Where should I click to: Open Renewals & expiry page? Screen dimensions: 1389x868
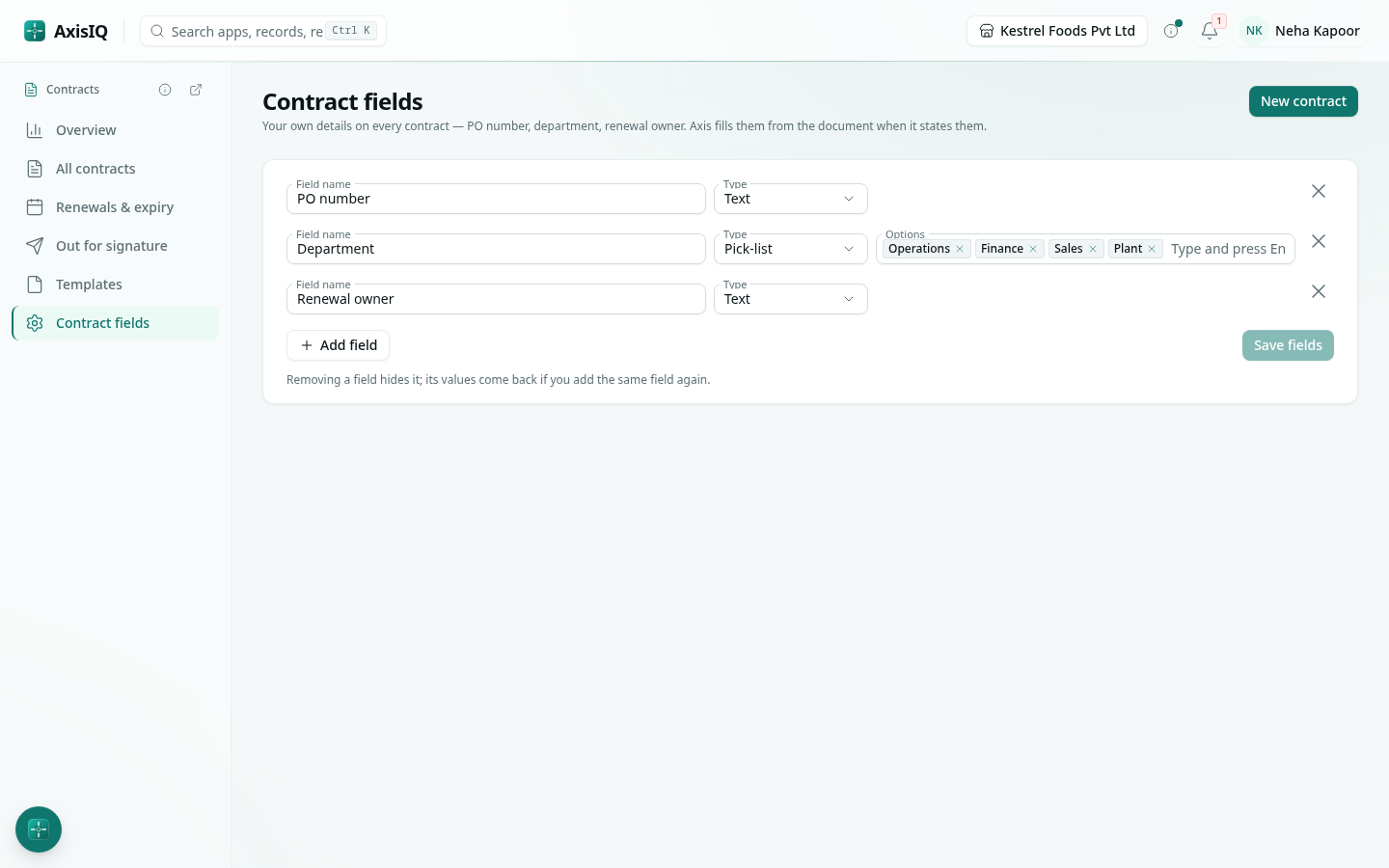coord(116,207)
